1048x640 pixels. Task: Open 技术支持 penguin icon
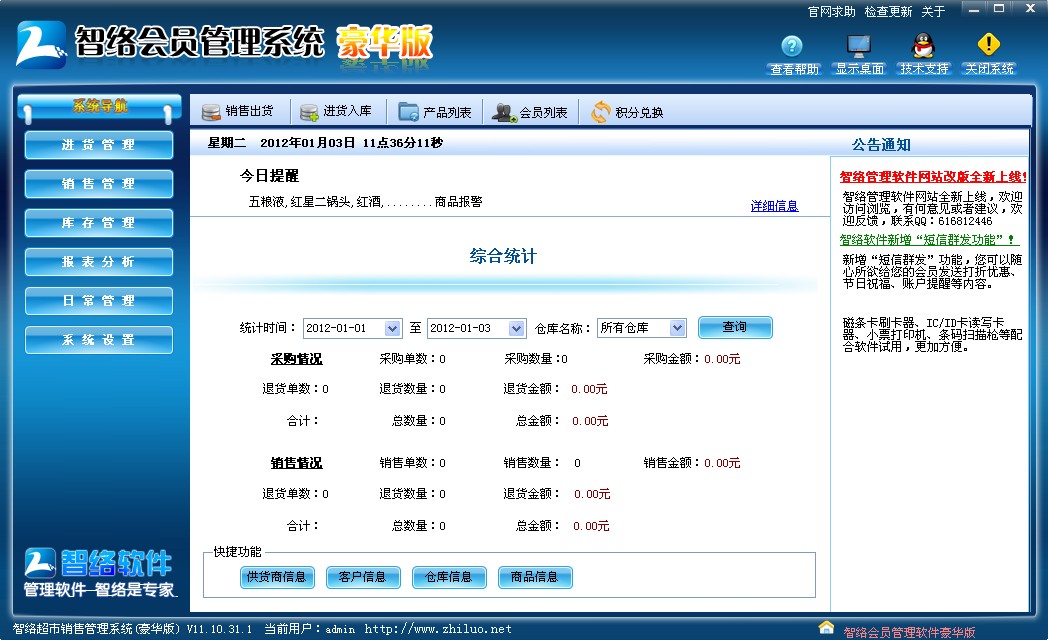click(923, 47)
